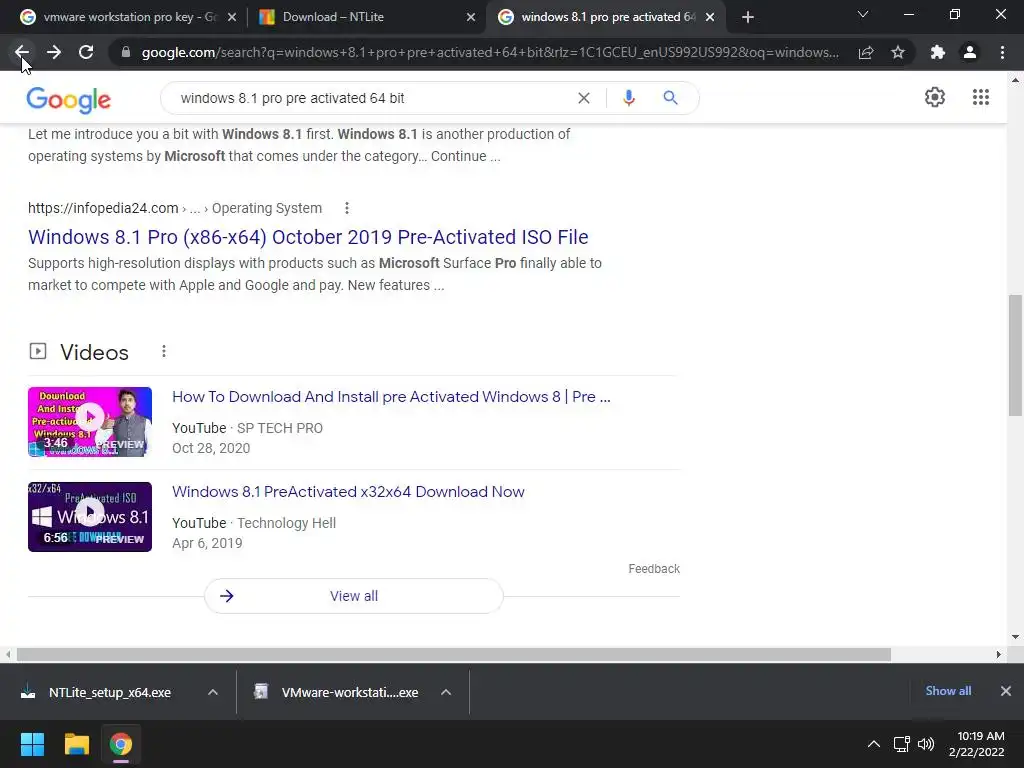Open network settings from system tray
1024x768 pixels.
click(901, 744)
